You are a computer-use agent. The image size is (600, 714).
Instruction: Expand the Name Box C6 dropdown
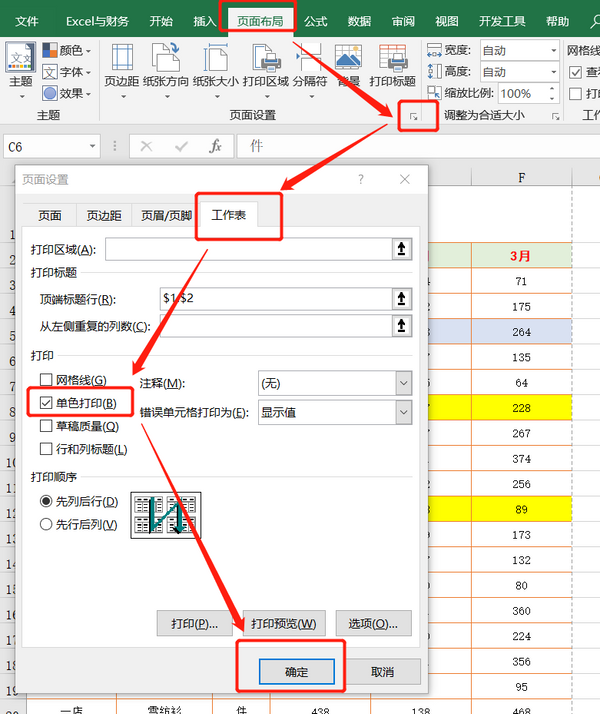coord(92,146)
